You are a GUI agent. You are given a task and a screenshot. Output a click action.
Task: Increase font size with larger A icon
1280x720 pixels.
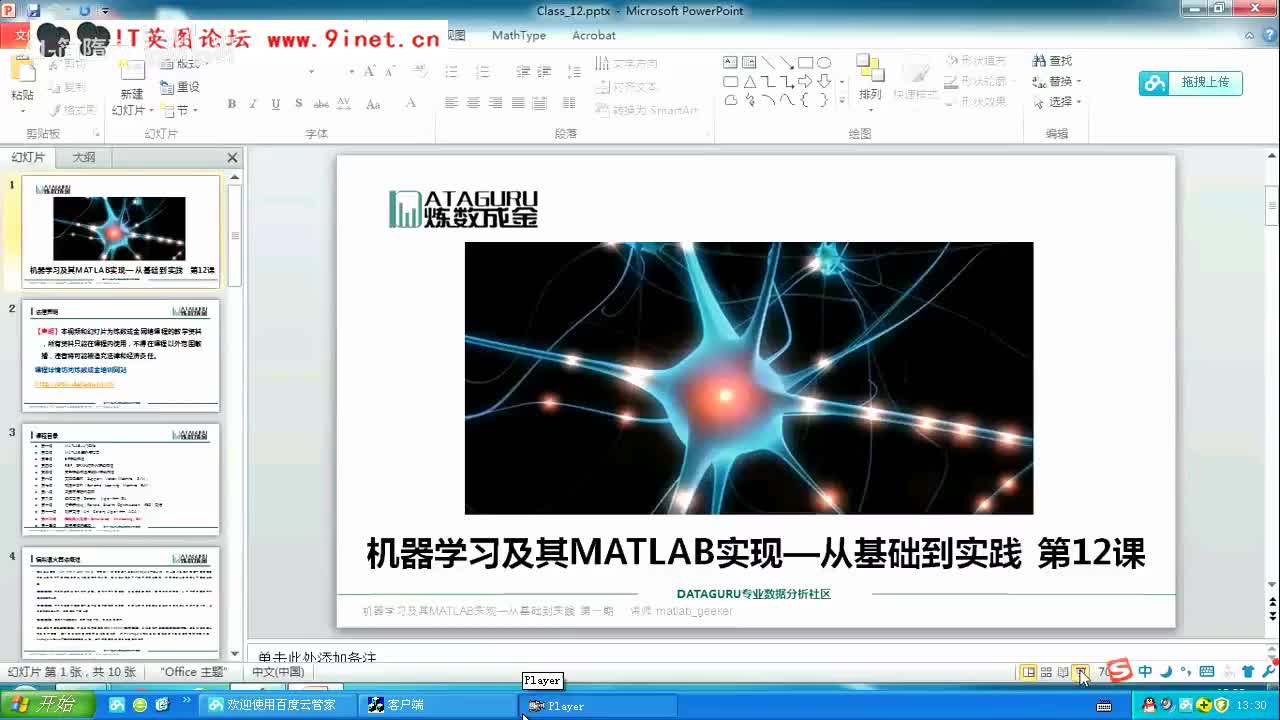pos(369,71)
